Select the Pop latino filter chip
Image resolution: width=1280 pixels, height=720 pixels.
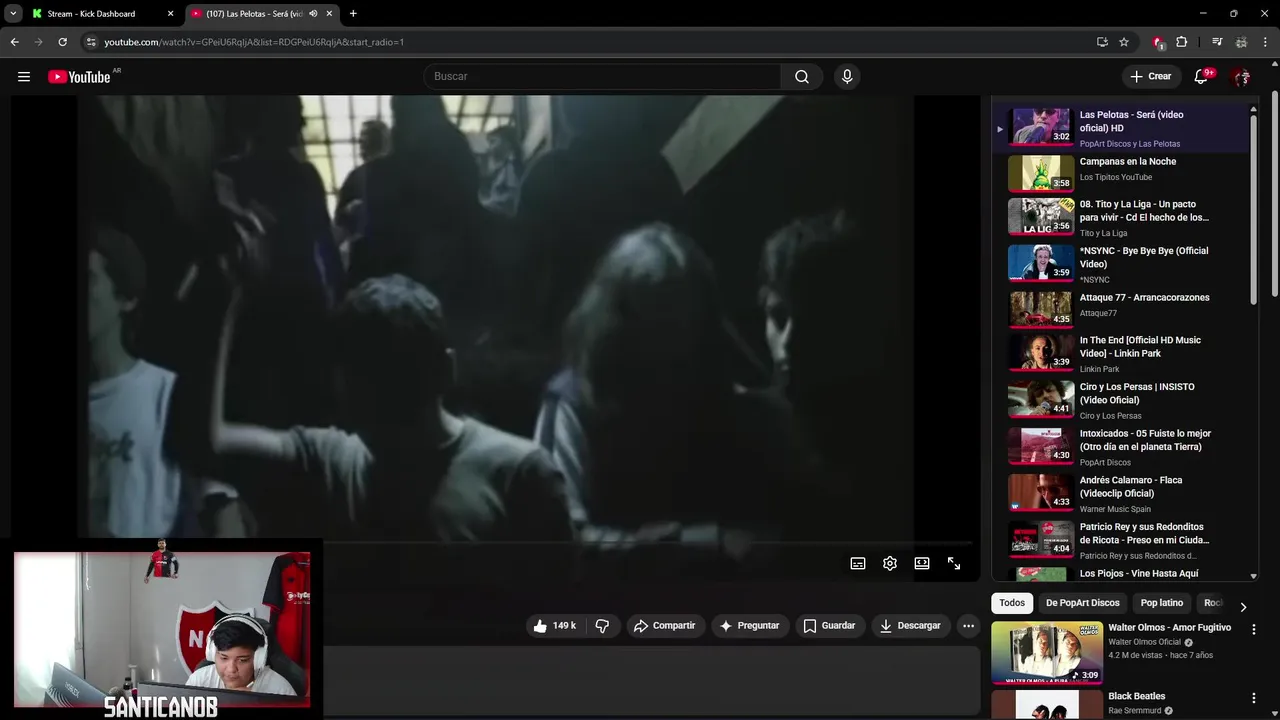coord(1162,603)
